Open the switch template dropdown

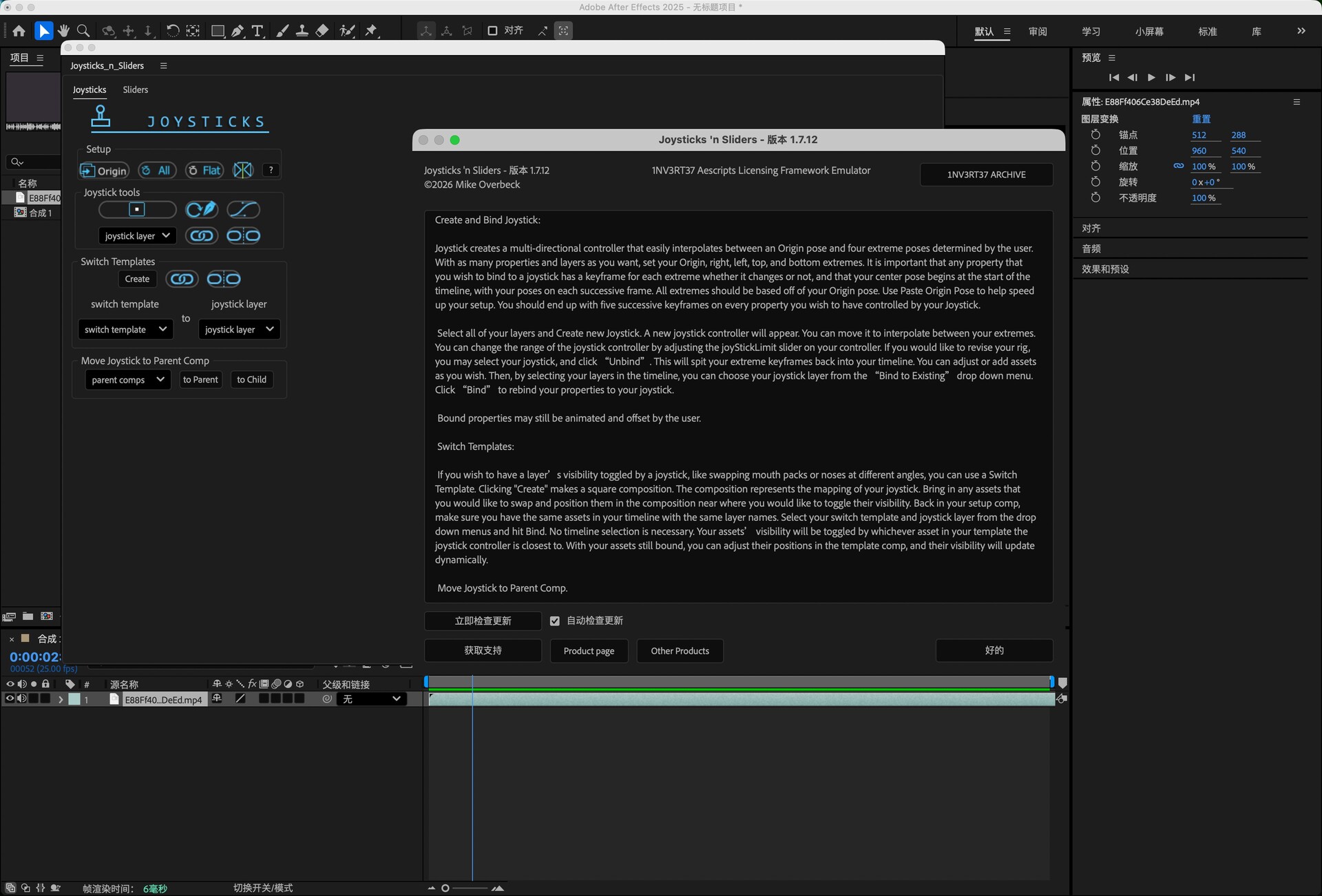pos(125,330)
